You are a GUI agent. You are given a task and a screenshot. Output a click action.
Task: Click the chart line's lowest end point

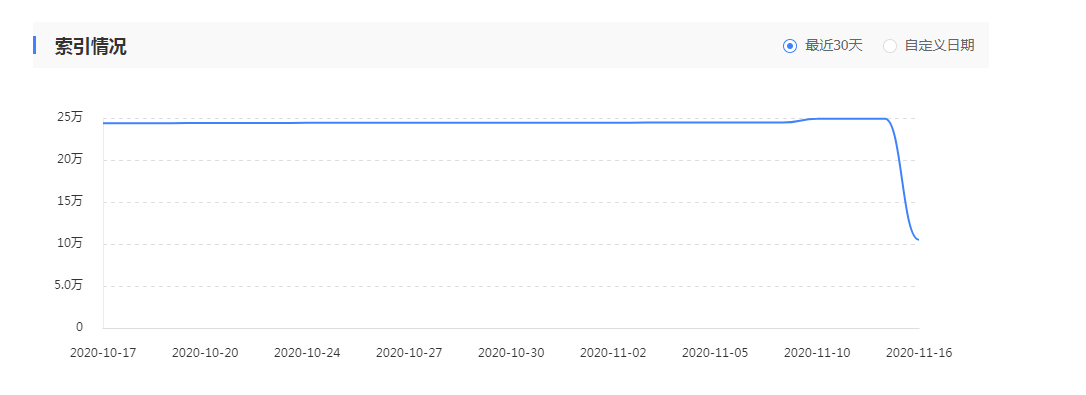tap(918, 240)
